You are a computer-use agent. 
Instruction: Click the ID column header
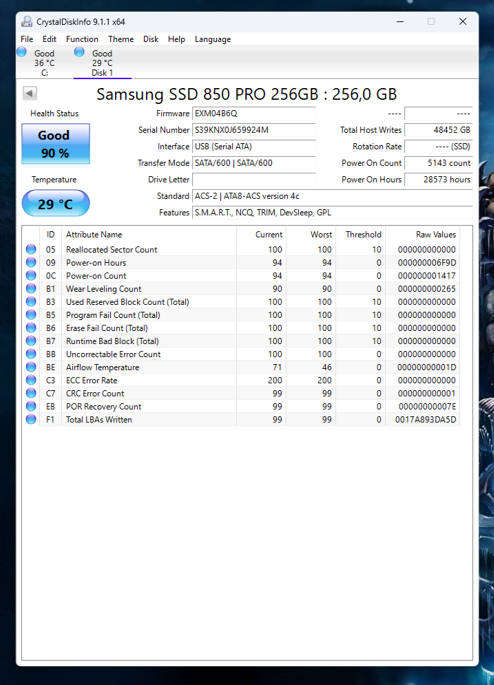pos(51,235)
